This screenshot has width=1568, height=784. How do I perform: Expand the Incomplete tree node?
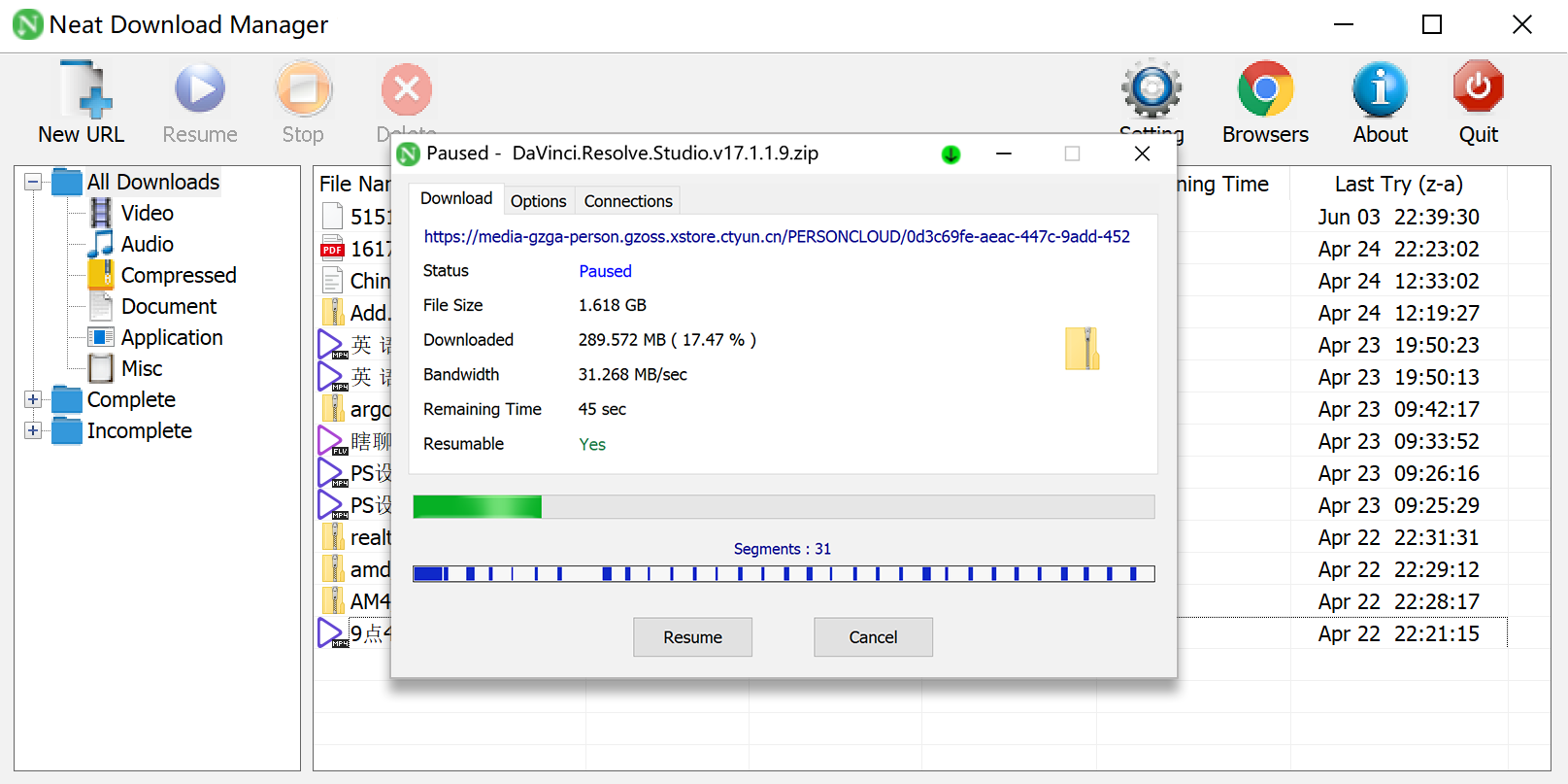(x=33, y=430)
